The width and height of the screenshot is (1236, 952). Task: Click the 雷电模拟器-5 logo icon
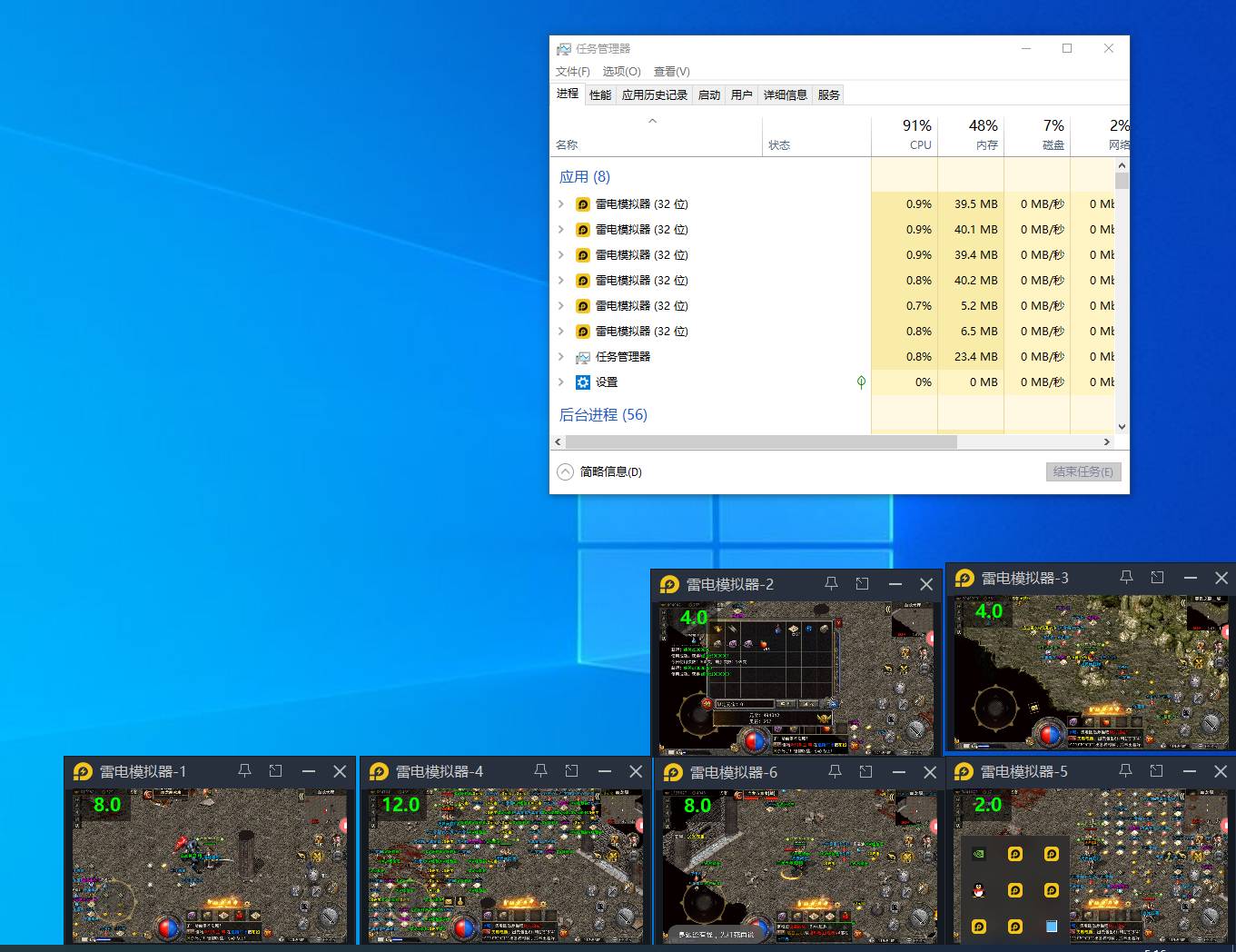point(964,771)
